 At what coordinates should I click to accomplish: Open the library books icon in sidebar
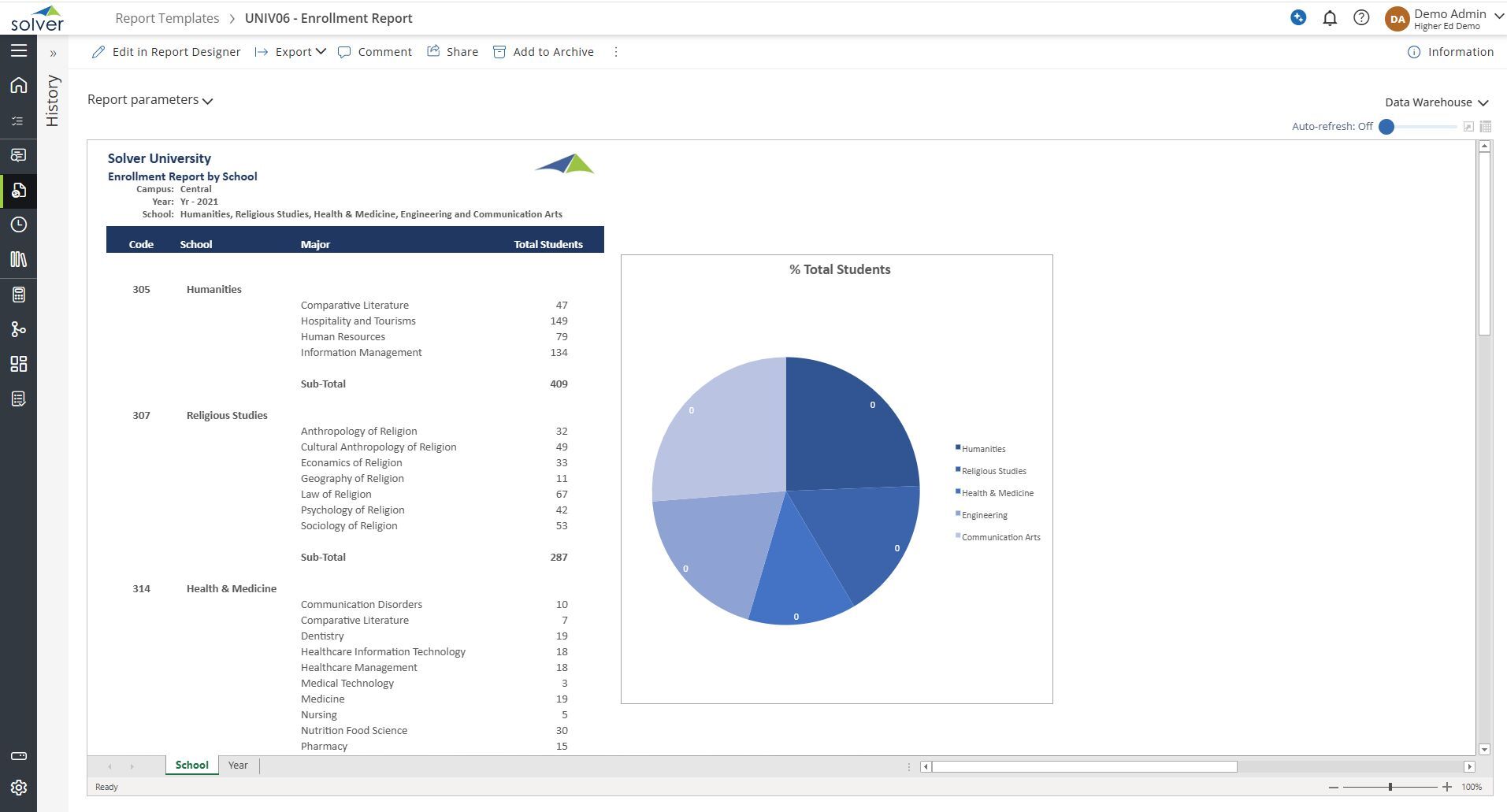point(19,260)
